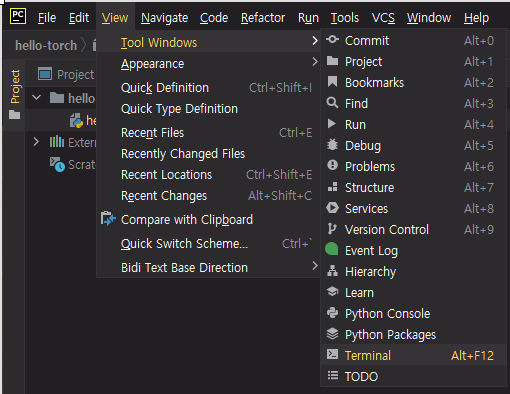The width and height of the screenshot is (510, 394).
Task: Click the Debug bug icon
Action: click(x=332, y=145)
